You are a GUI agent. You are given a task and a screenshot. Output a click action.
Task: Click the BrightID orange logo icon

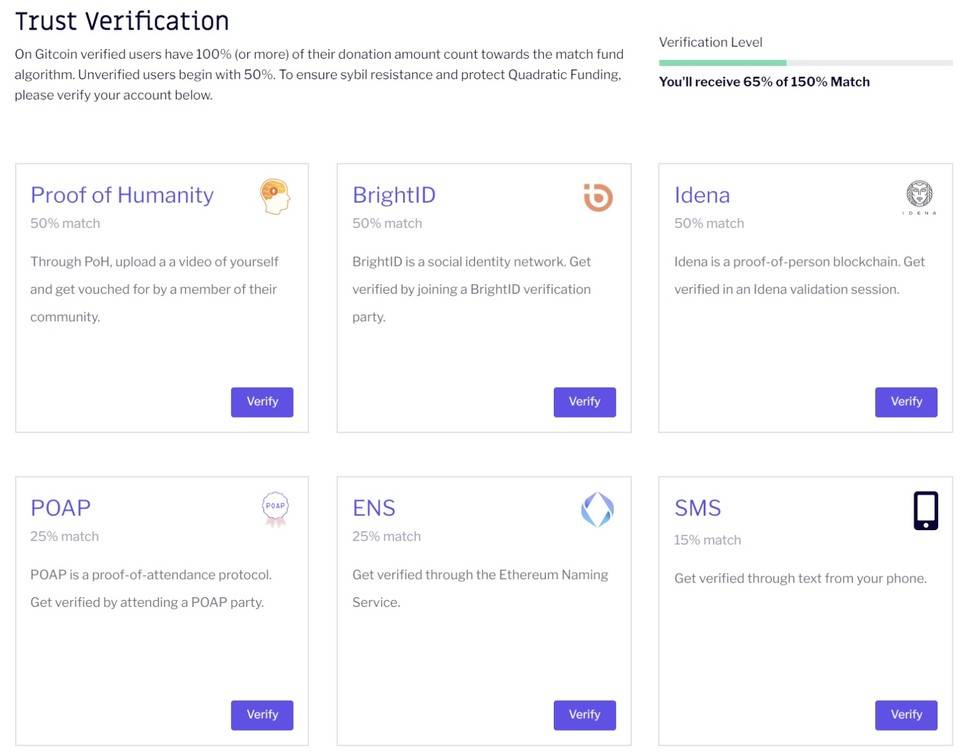point(598,197)
